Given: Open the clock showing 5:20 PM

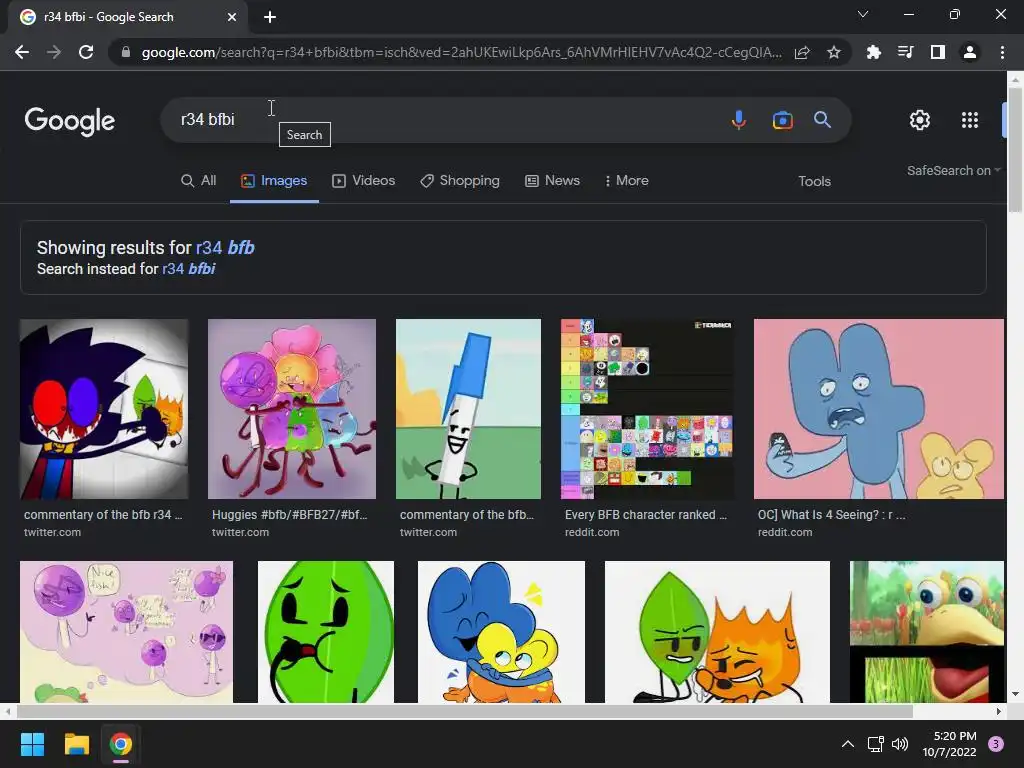Looking at the screenshot, I should (950, 744).
